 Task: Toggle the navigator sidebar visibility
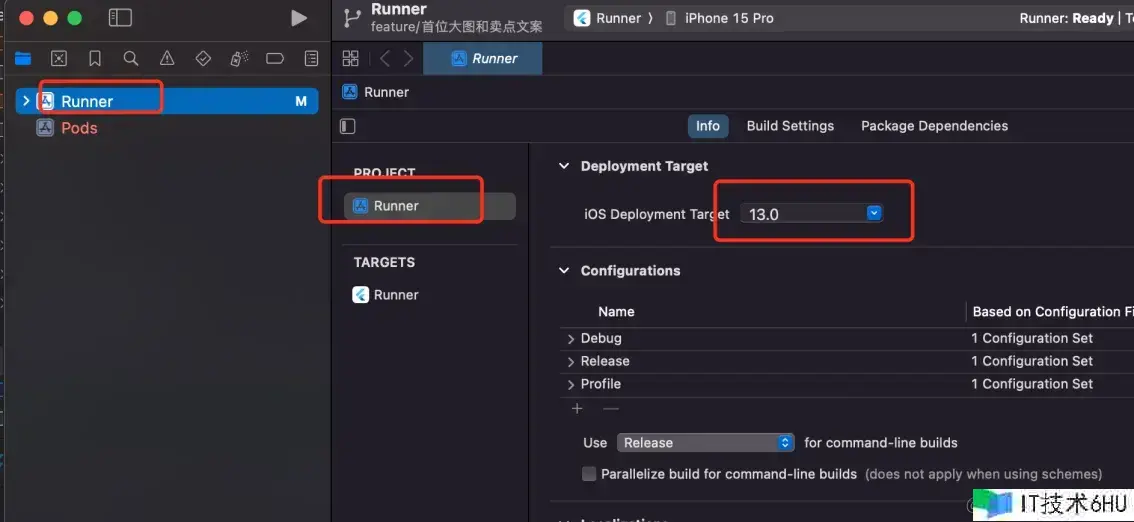pyautogui.click(x=120, y=18)
